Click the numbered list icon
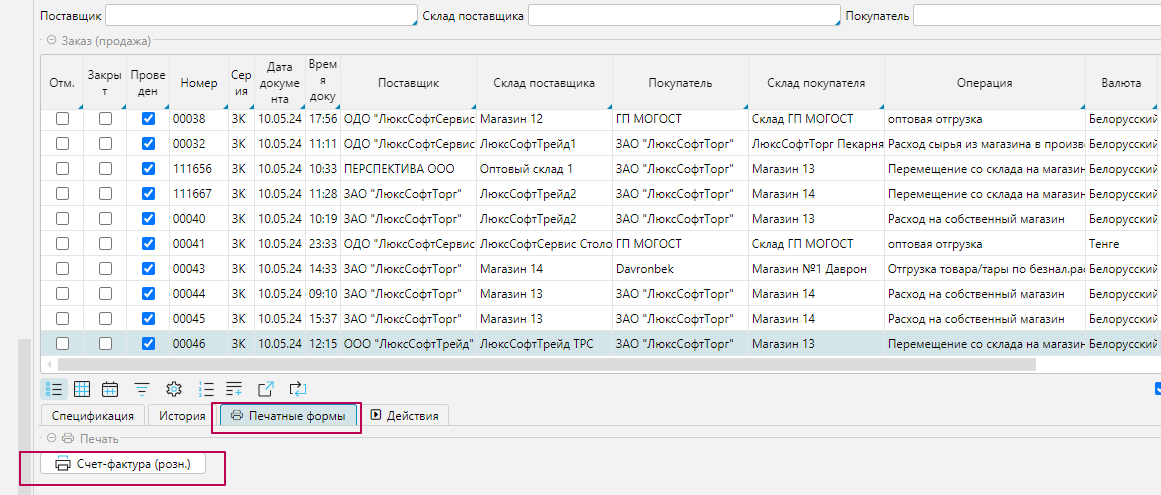 click(206, 389)
